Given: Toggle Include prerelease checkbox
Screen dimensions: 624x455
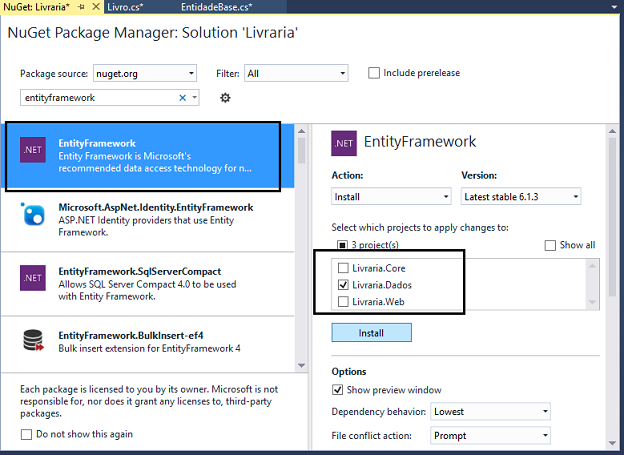Looking at the screenshot, I should [374, 73].
